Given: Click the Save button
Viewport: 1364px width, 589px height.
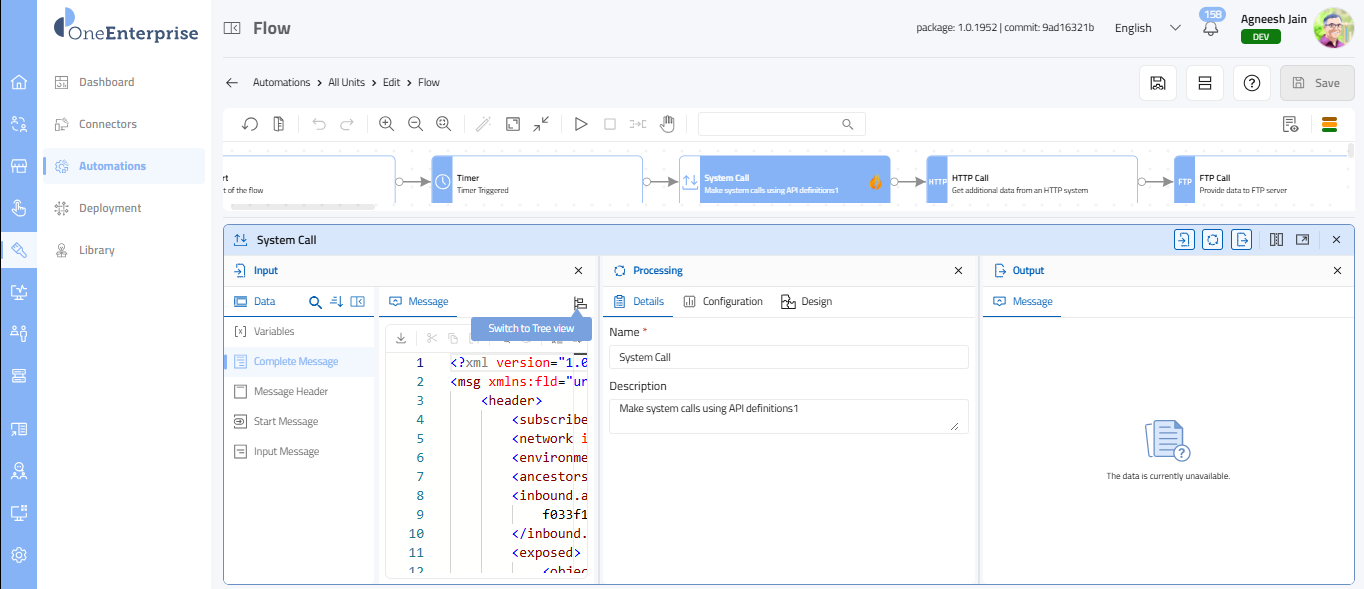Looking at the screenshot, I should pyautogui.click(x=1316, y=83).
